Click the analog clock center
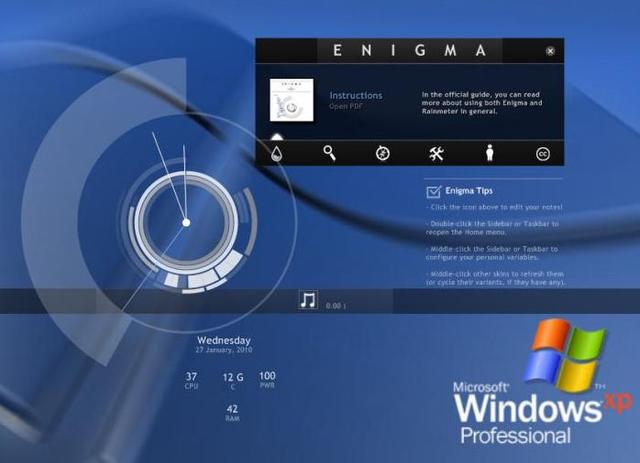Viewport: 640px width, 463px height. [x=185, y=223]
